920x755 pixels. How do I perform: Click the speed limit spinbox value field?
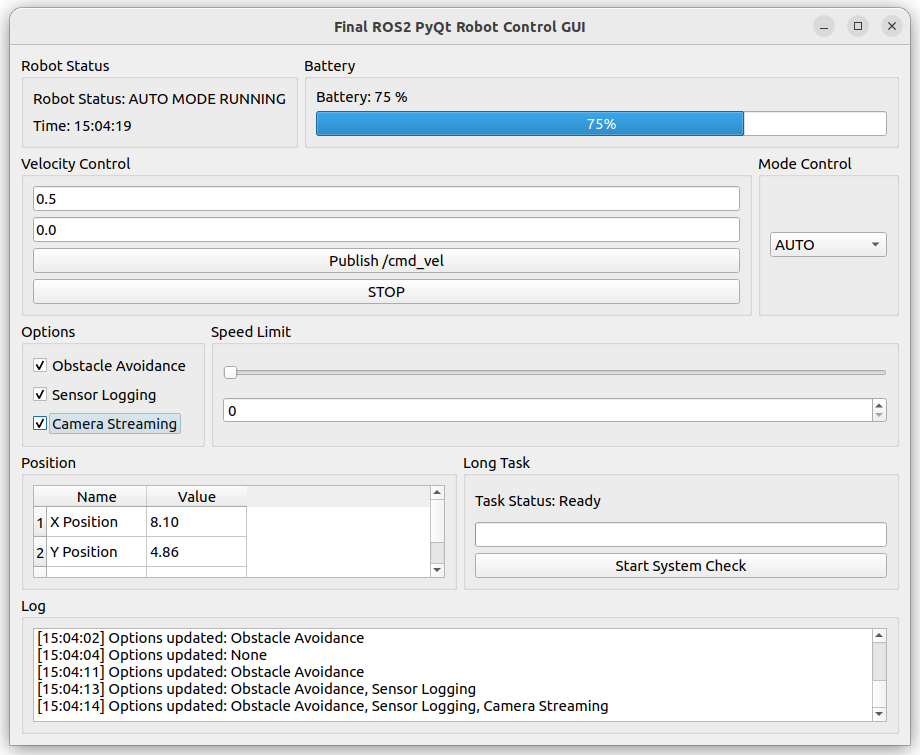coord(547,411)
